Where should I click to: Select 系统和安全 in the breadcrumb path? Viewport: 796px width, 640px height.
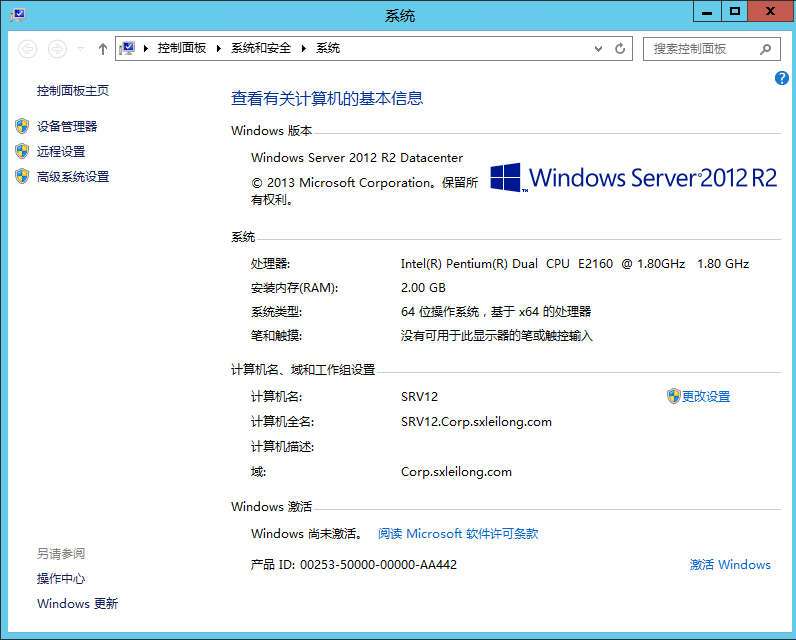261,48
